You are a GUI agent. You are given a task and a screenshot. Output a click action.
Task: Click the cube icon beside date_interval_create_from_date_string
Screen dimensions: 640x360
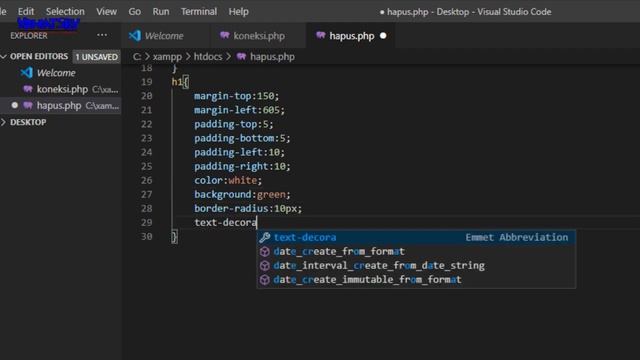pyautogui.click(x=264, y=266)
